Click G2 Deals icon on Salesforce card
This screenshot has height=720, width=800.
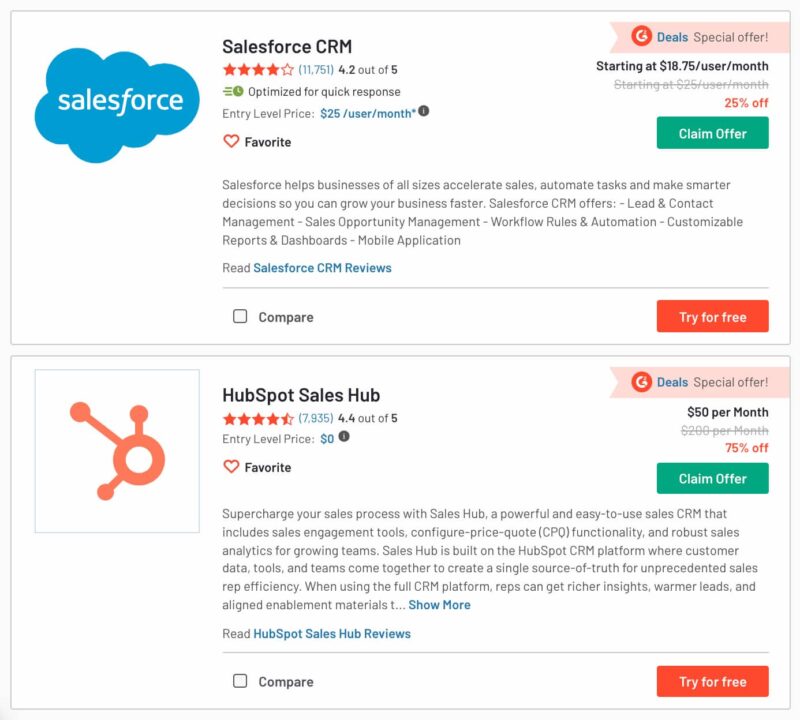[641, 36]
